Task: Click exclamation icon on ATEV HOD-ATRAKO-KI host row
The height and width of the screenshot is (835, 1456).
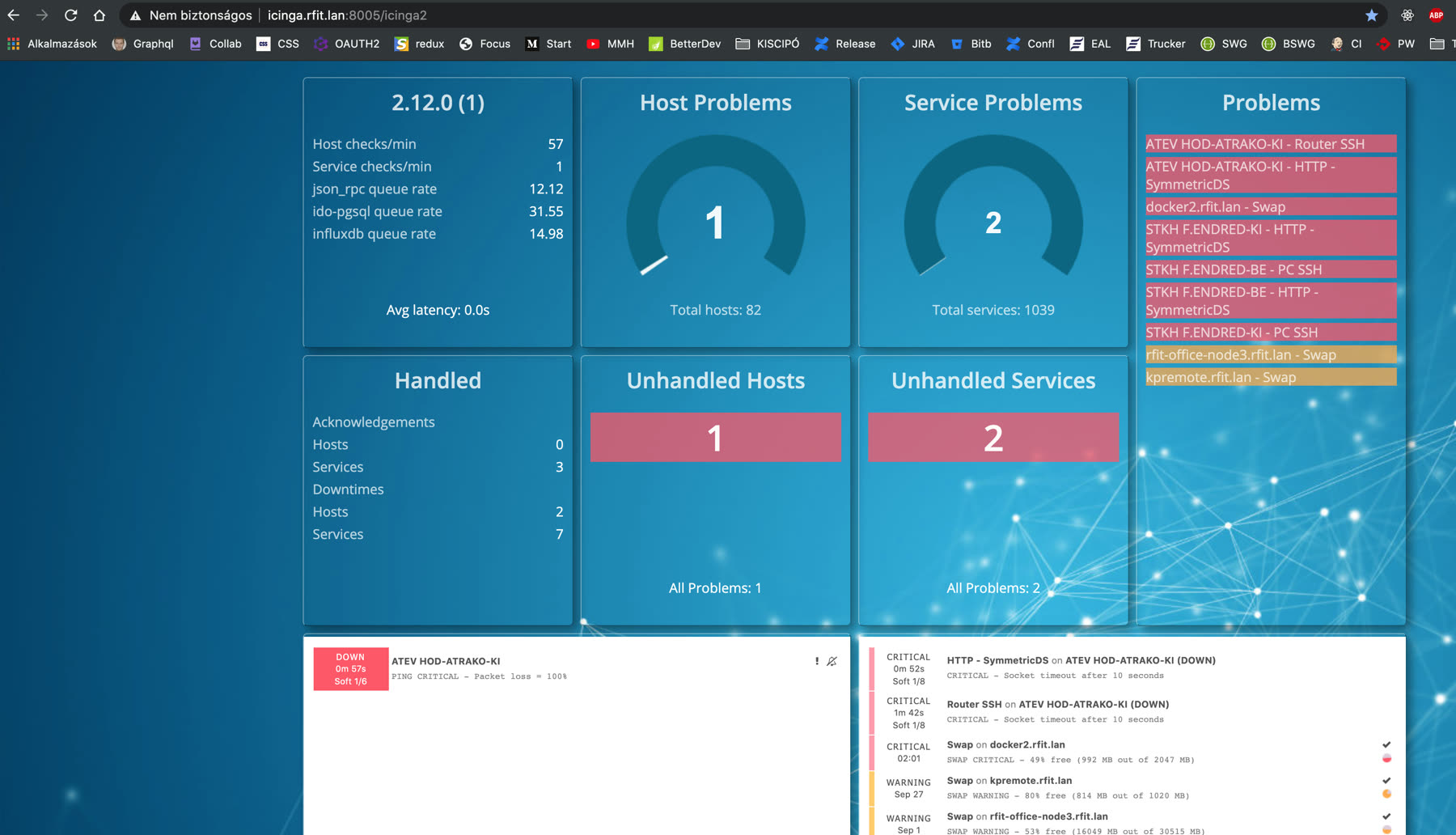Action: point(816,661)
